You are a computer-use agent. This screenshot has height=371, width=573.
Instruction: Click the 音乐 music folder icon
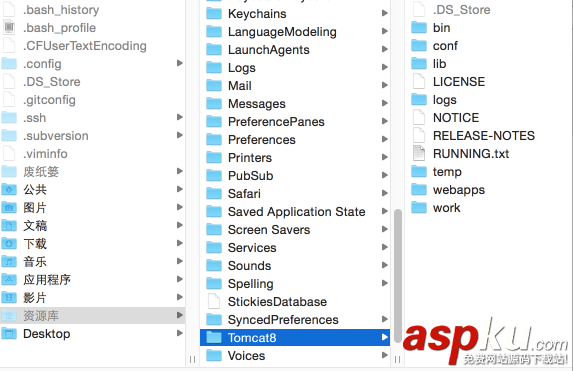pyautogui.click(x=9, y=261)
